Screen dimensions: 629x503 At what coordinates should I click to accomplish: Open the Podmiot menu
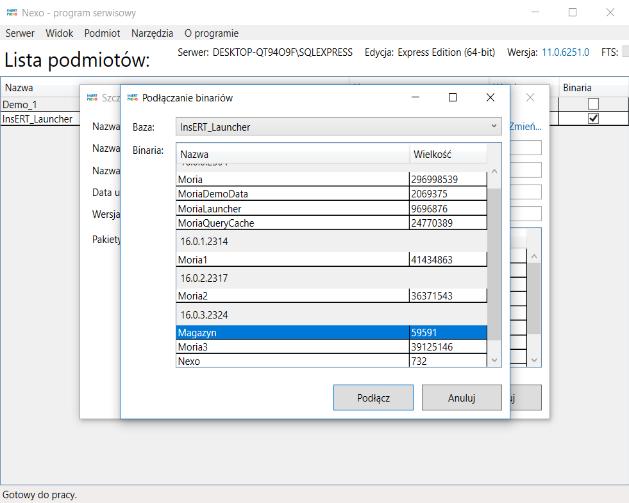(x=102, y=33)
